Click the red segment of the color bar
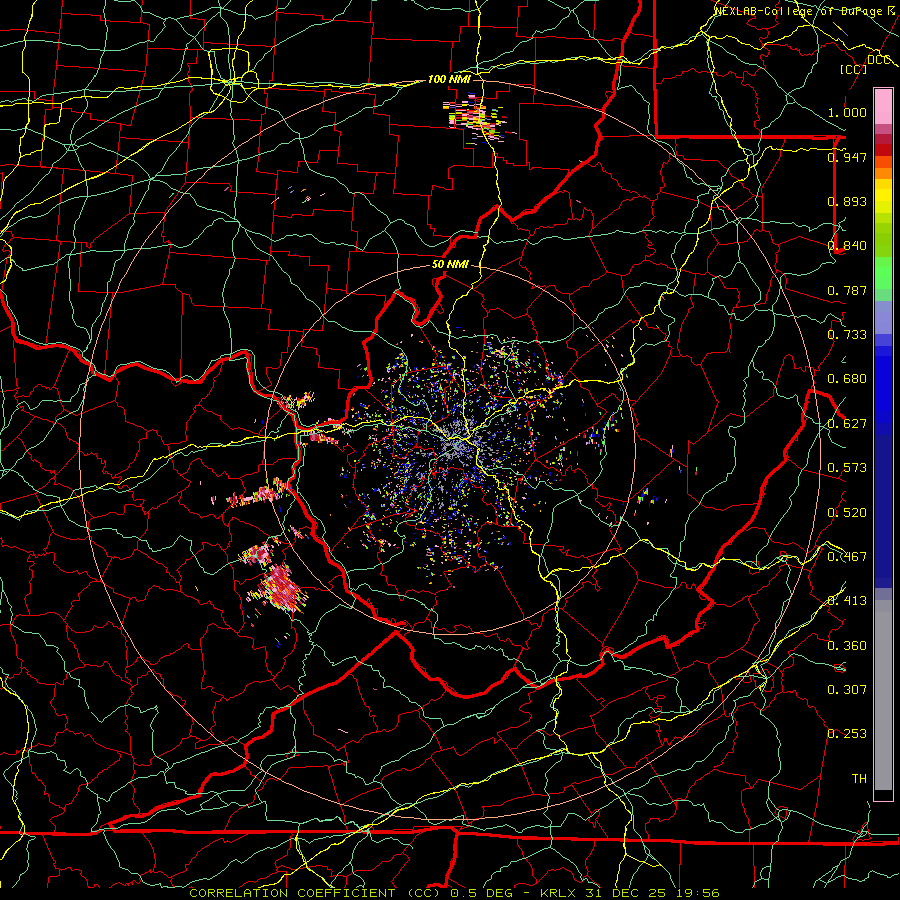The width and height of the screenshot is (900, 900). [883, 149]
